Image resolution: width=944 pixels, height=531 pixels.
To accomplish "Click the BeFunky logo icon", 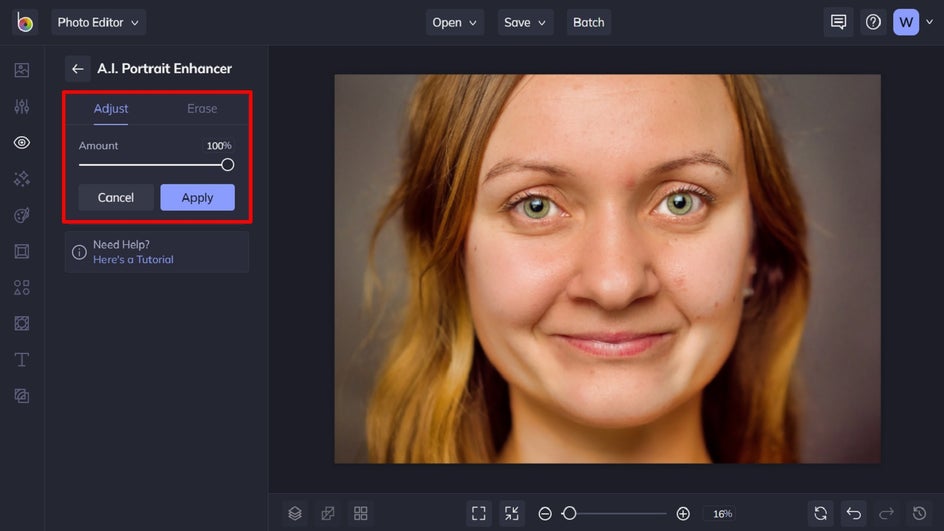I will 24,22.
